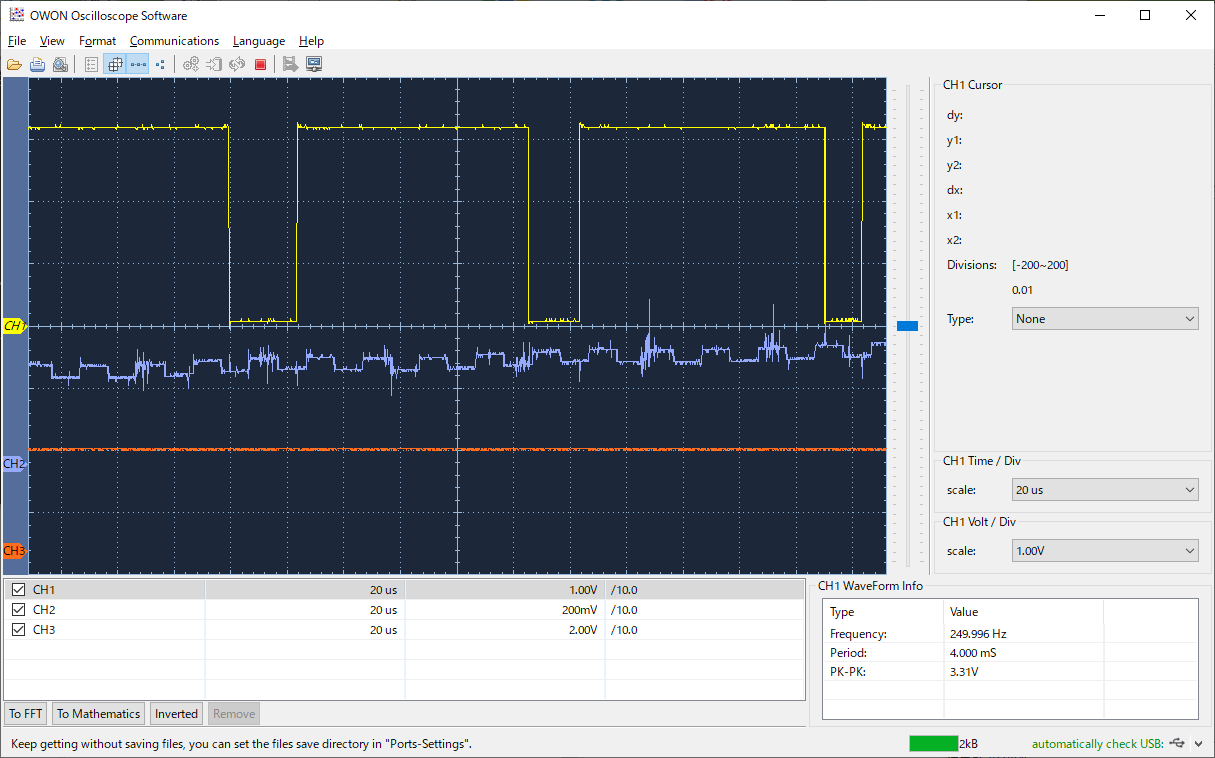1215x758 pixels.
Task: Uncheck the CH1 channel checkbox
Action: pos(18,590)
